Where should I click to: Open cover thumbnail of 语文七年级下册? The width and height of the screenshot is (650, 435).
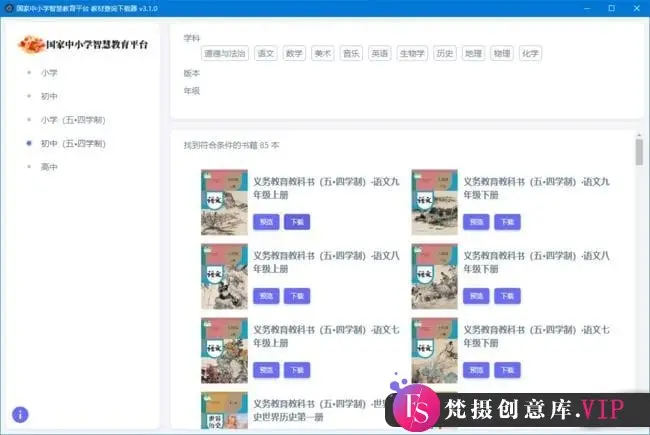(434, 350)
